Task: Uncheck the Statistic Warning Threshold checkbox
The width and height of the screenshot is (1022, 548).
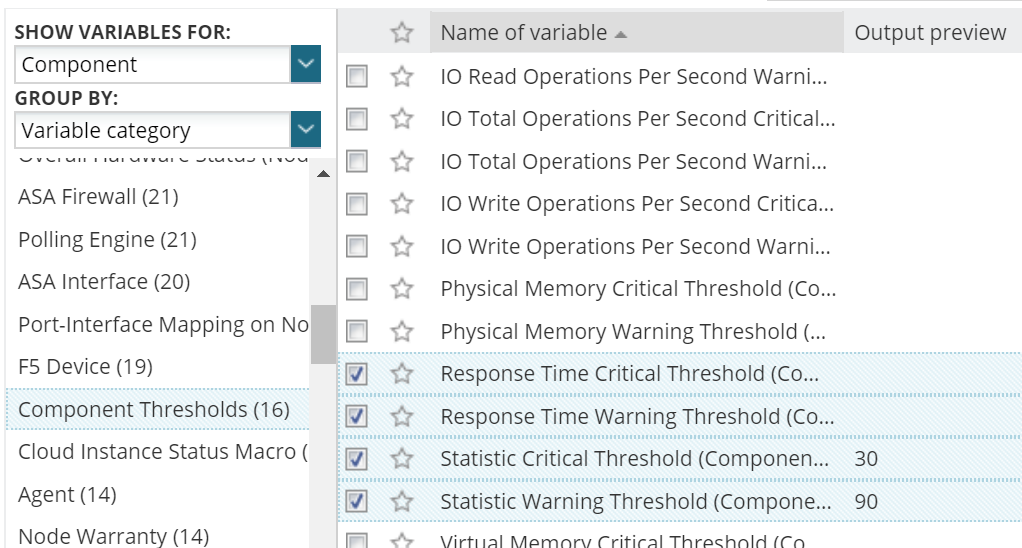Action: coord(356,502)
